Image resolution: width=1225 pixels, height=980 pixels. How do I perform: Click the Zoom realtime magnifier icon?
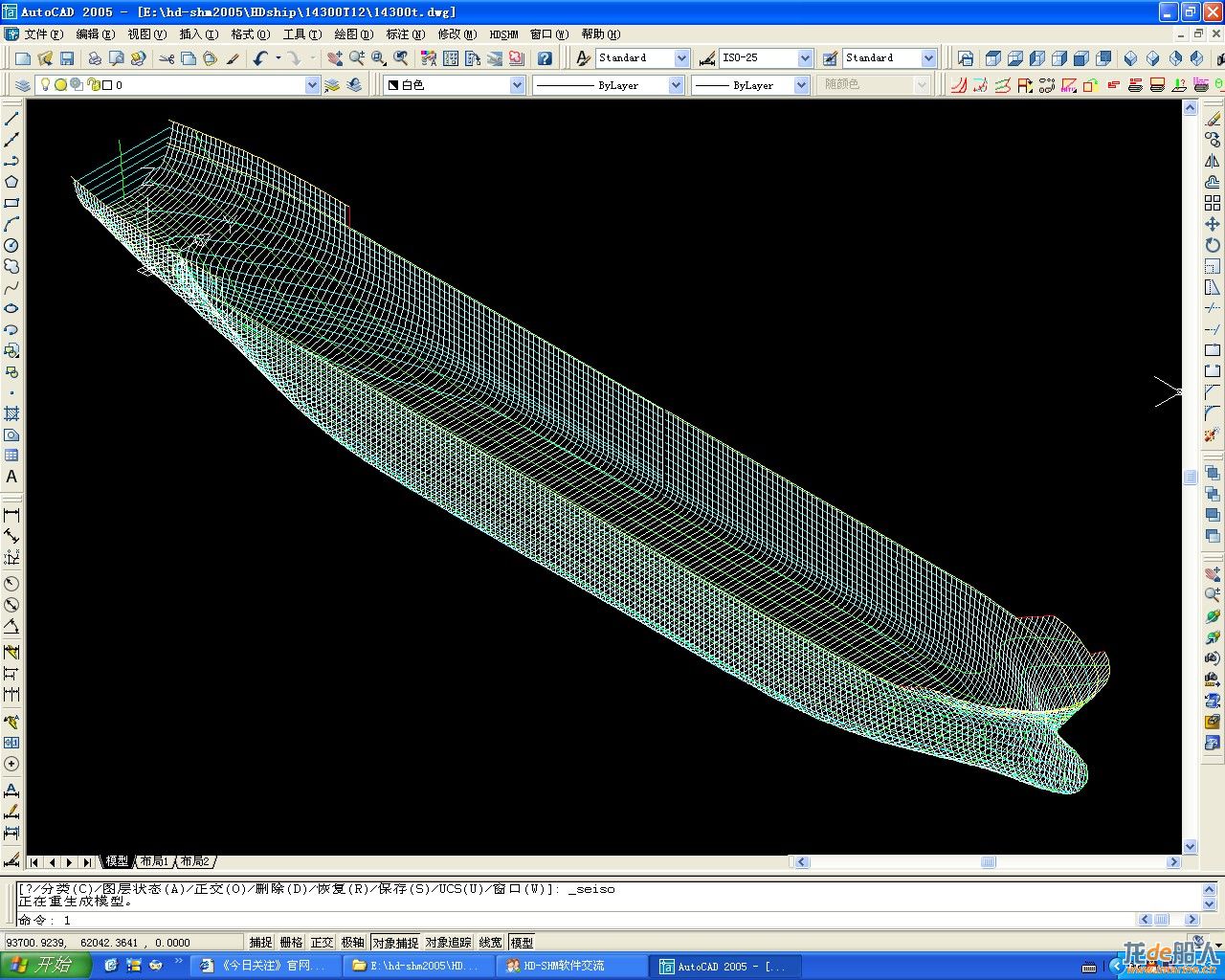tap(356, 58)
